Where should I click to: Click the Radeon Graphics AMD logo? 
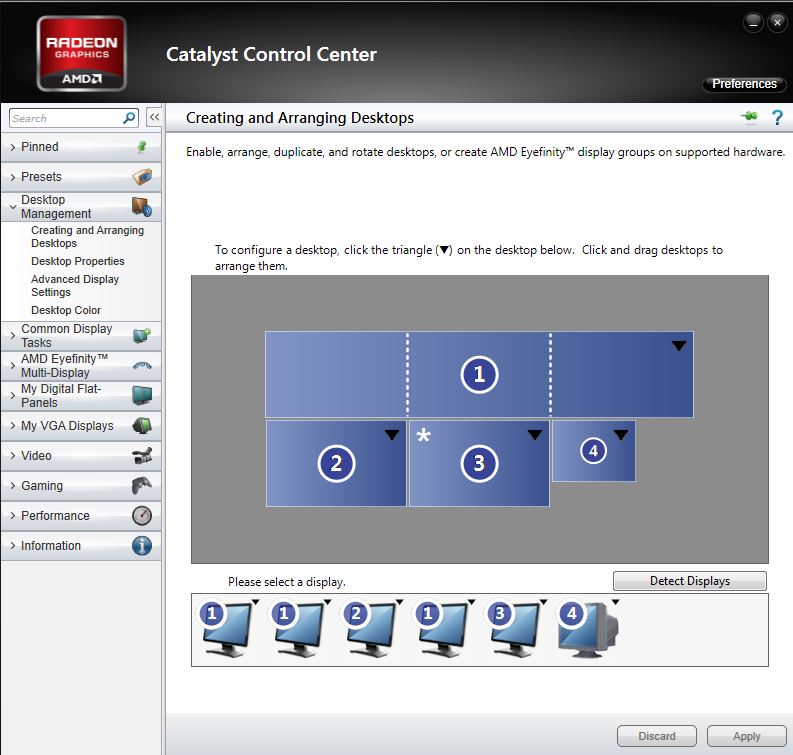coord(81,54)
